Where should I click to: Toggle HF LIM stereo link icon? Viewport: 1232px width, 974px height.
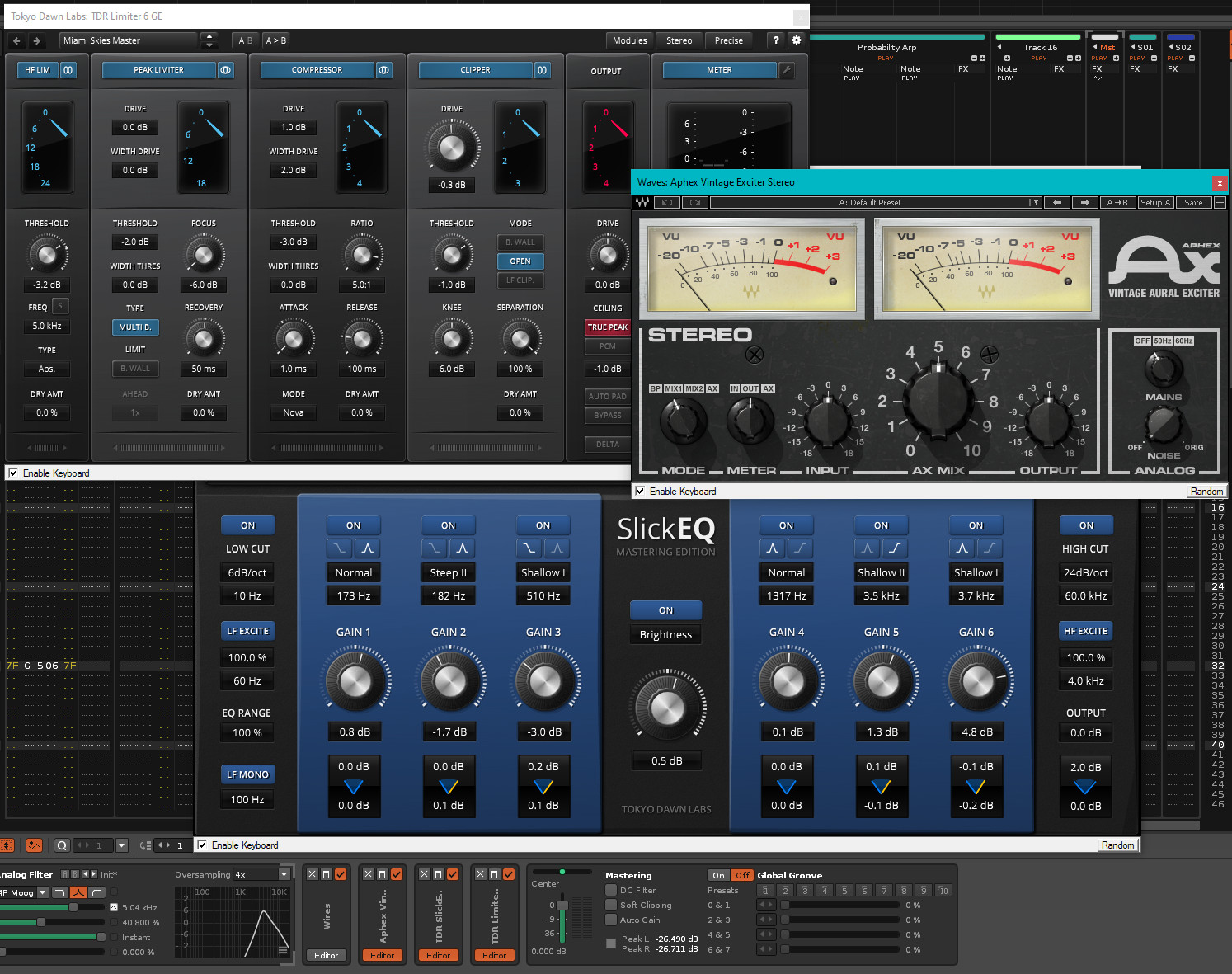68,70
